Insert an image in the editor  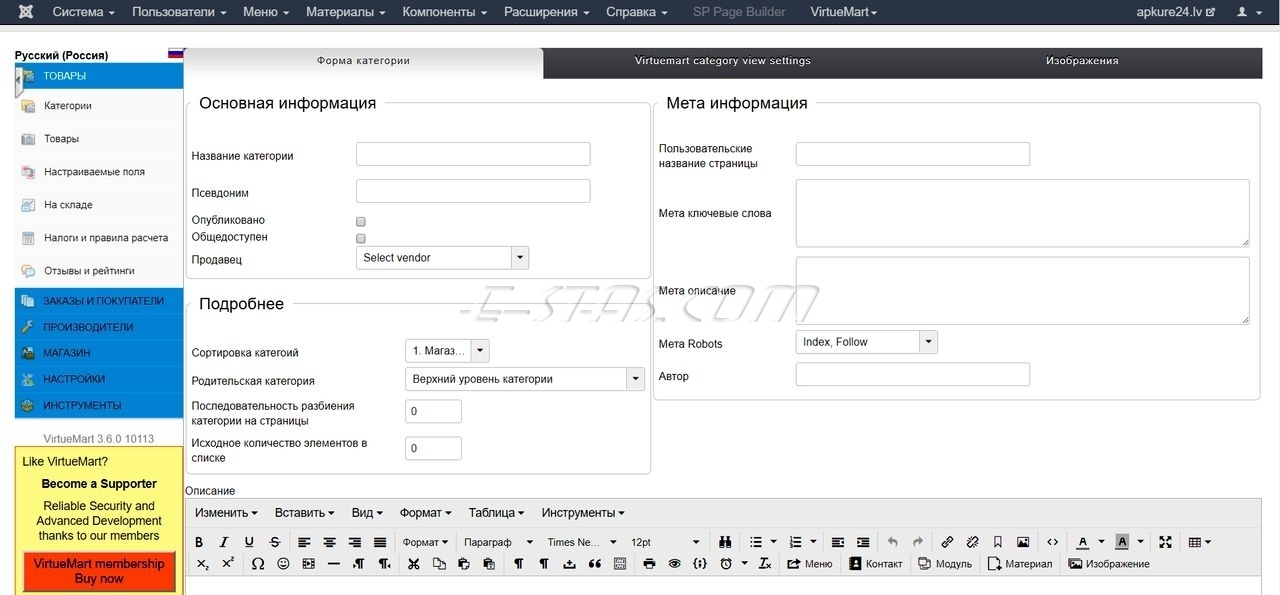pos(1023,542)
